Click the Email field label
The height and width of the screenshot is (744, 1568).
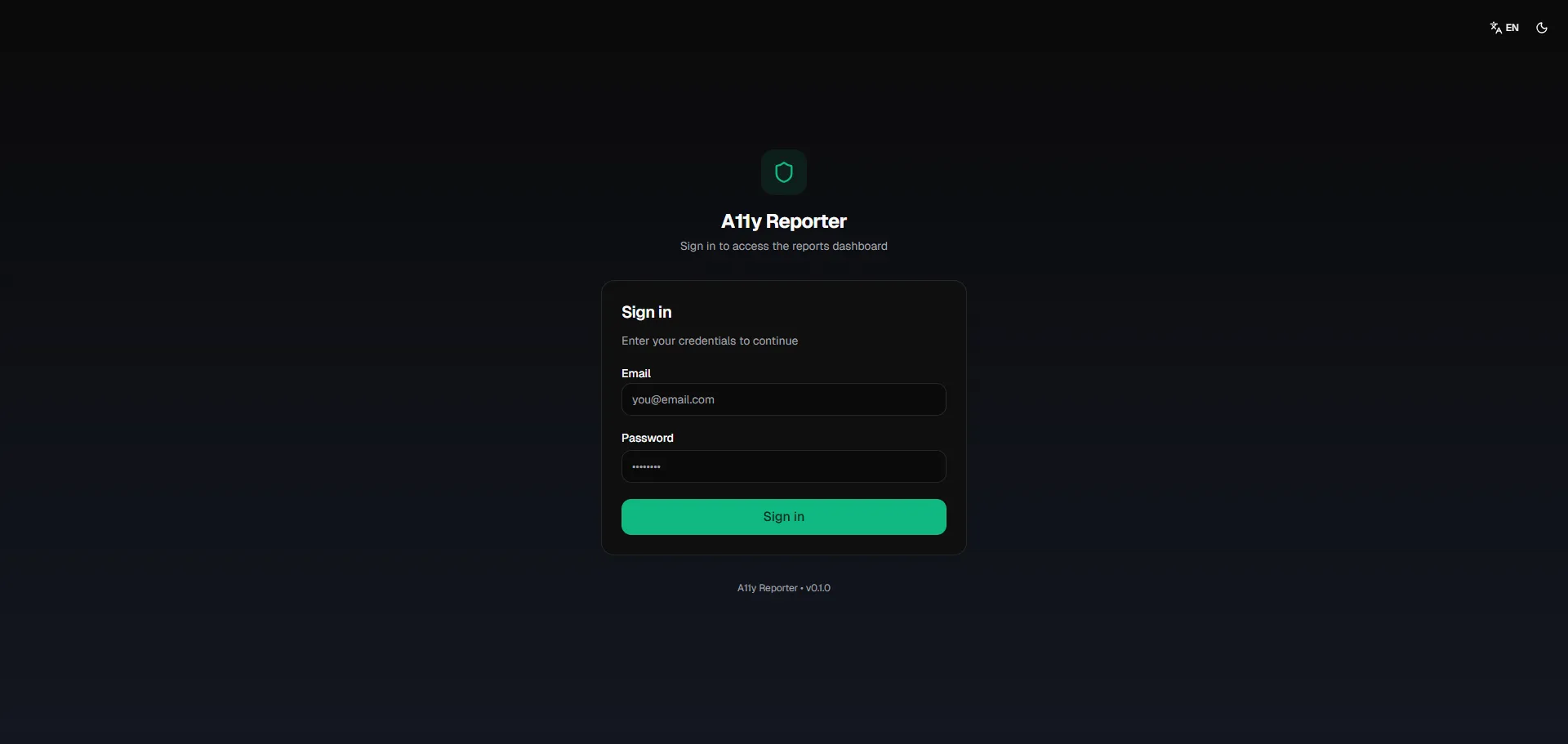(635, 373)
